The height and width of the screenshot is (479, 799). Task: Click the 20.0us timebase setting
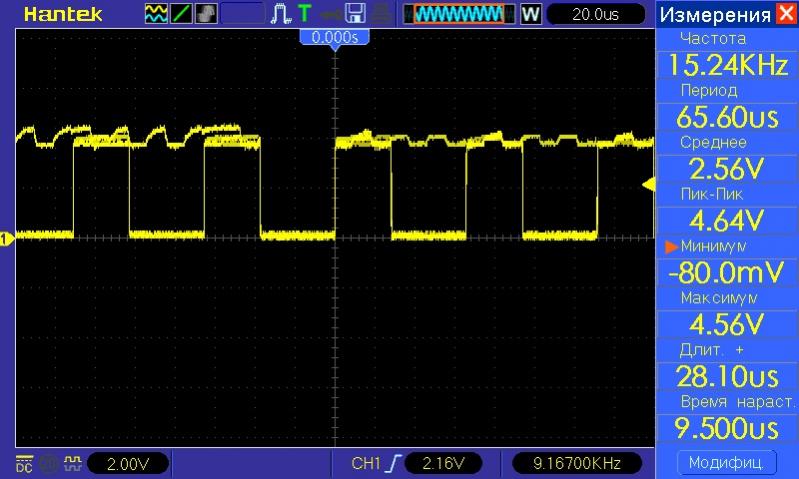(596, 14)
